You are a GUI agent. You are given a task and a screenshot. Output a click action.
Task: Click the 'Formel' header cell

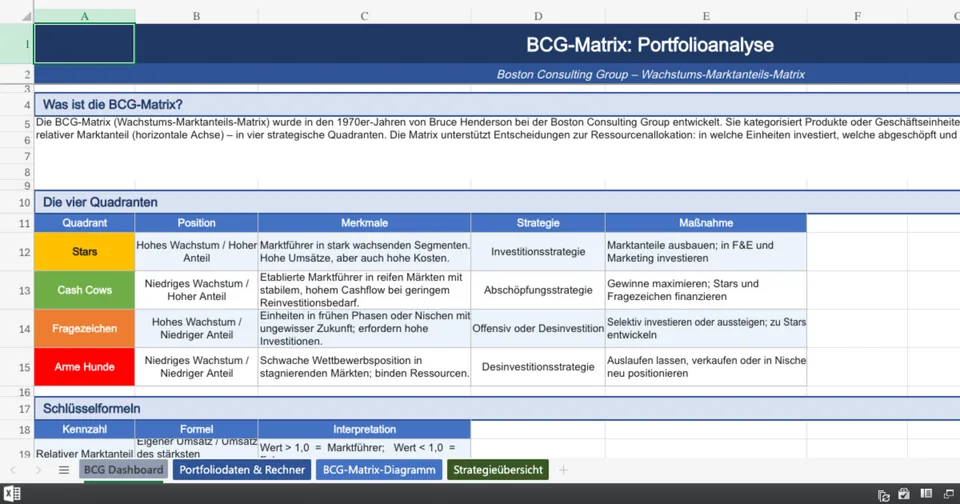197,429
